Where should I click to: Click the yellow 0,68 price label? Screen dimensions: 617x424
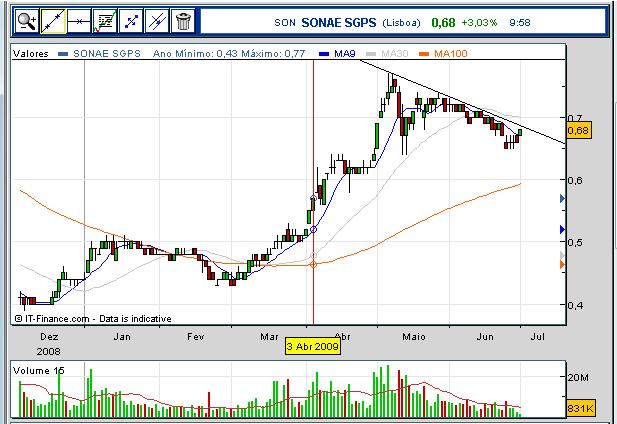[578, 130]
